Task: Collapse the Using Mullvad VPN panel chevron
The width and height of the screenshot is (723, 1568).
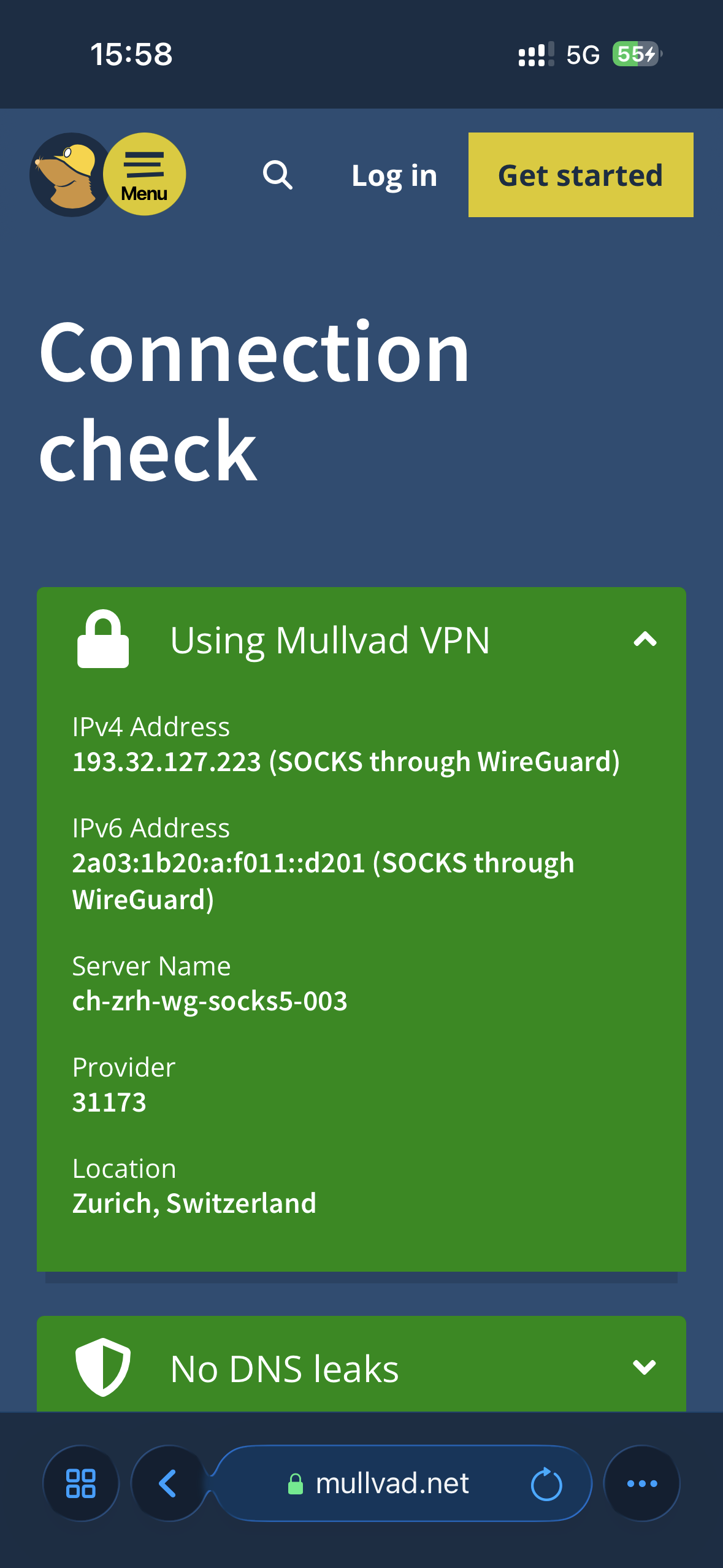Action: [x=645, y=640]
